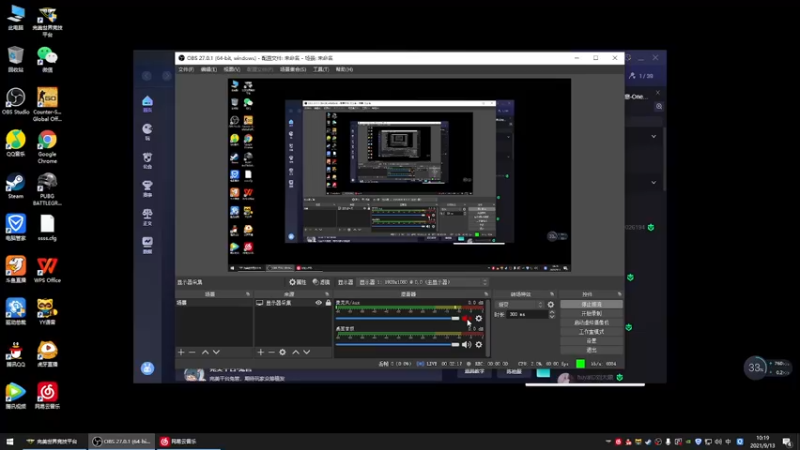Open home icon in platform window sidebar

coord(147,104)
